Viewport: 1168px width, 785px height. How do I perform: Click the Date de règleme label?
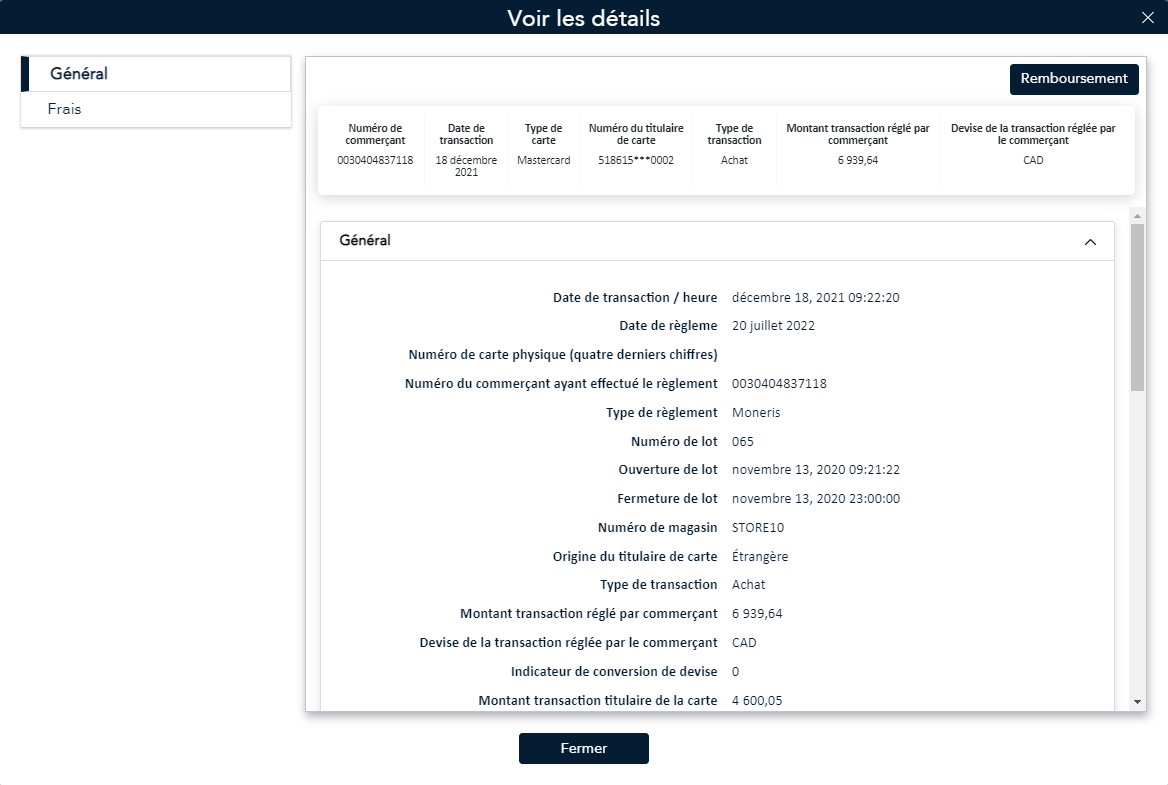[668, 326]
